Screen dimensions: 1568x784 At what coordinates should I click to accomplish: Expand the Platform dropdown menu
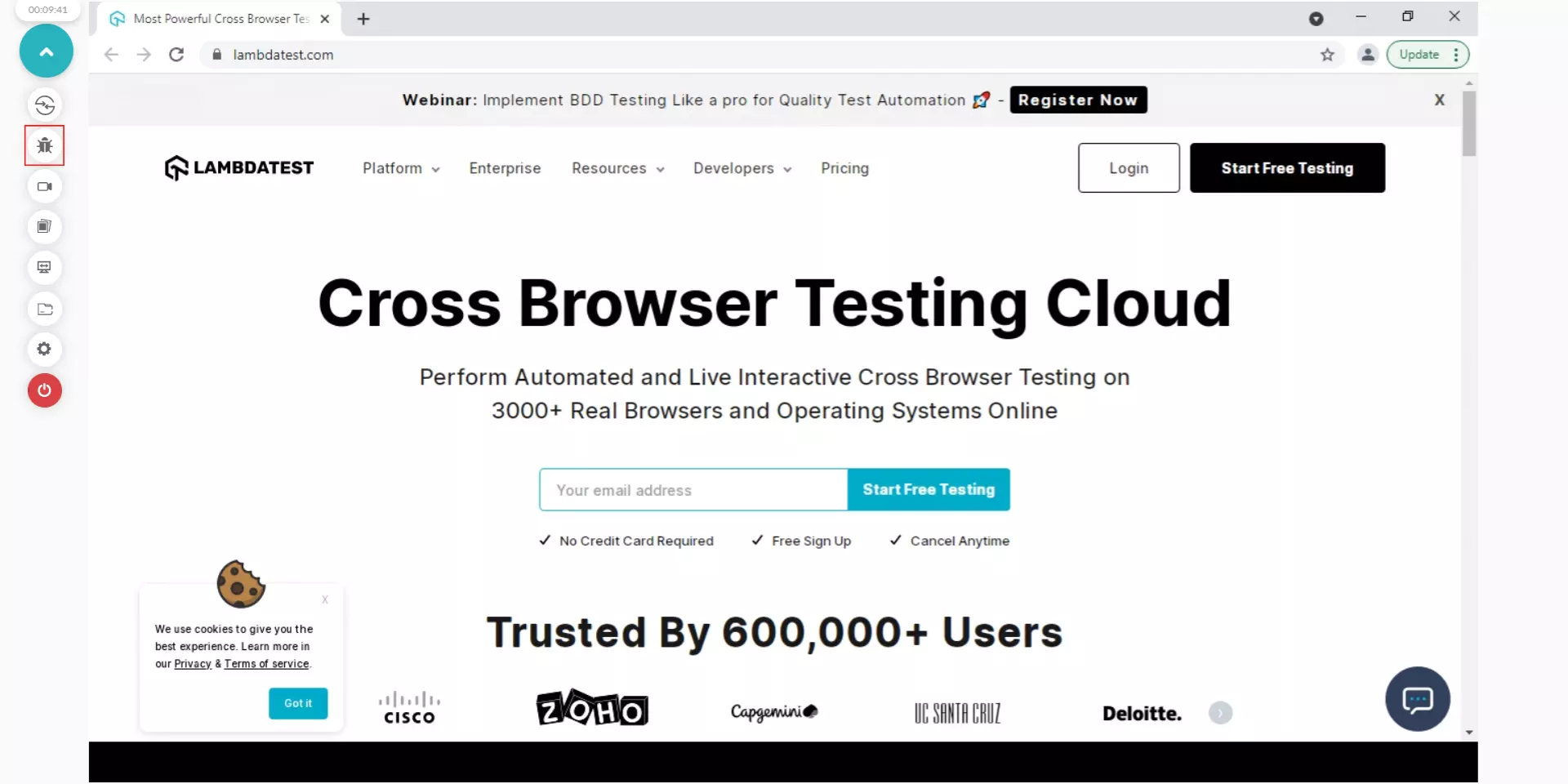point(400,168)
